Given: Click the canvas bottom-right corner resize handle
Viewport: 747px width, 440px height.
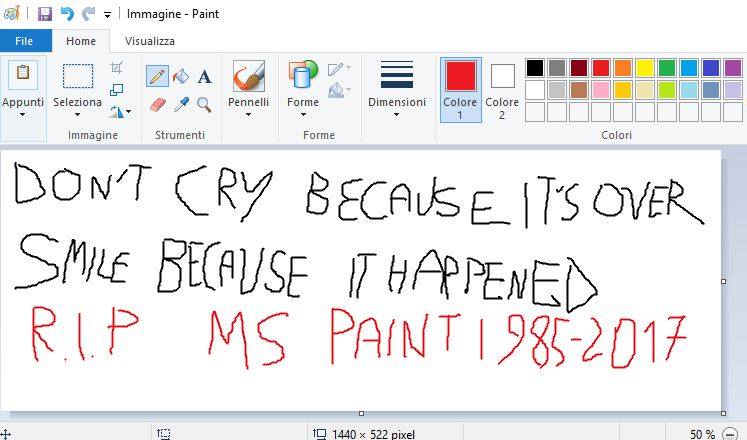Looking at the screenshot, I should (x=724, y=413).
